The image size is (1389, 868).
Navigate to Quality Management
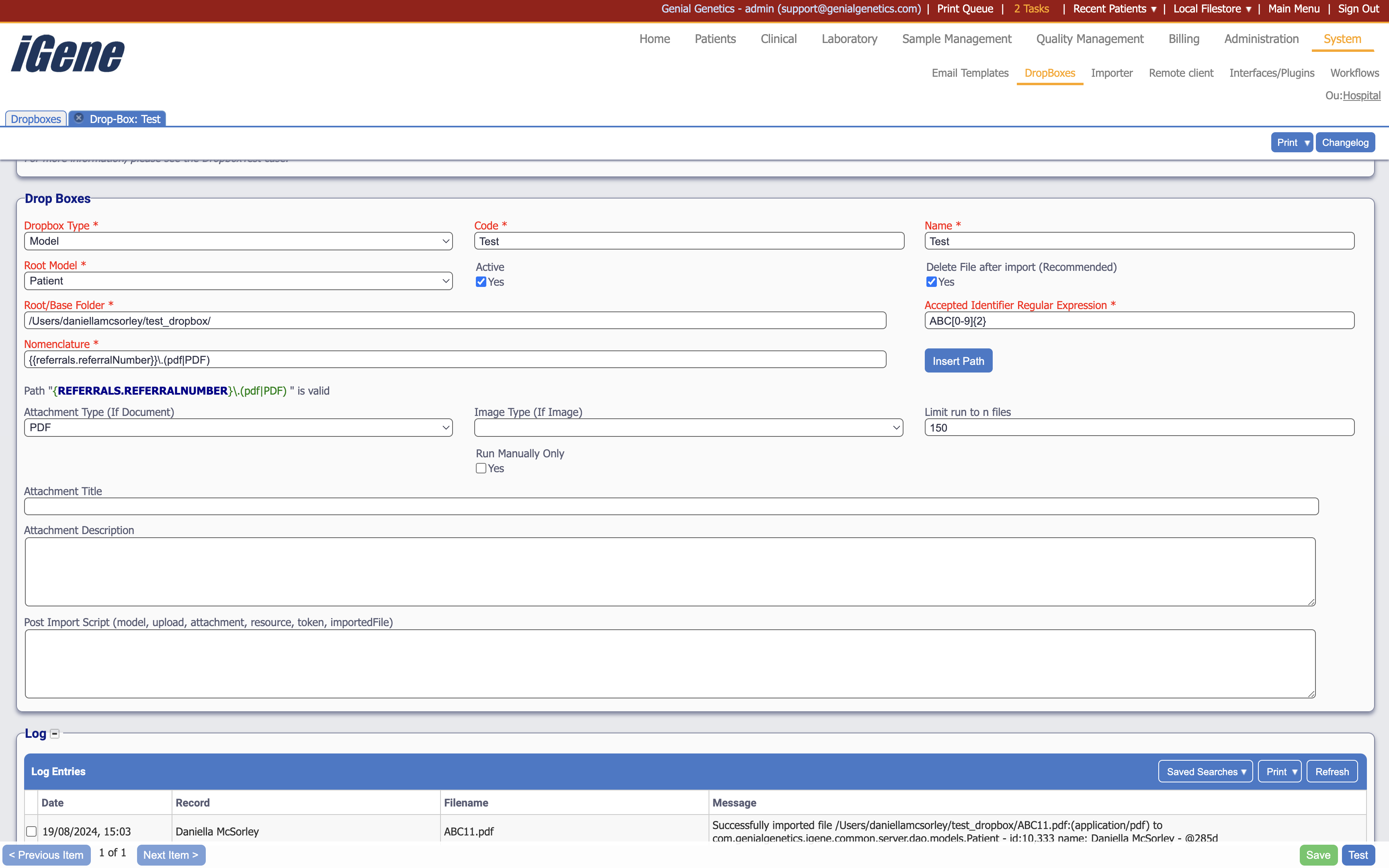pyautogui.click(x=1089, y=39)
